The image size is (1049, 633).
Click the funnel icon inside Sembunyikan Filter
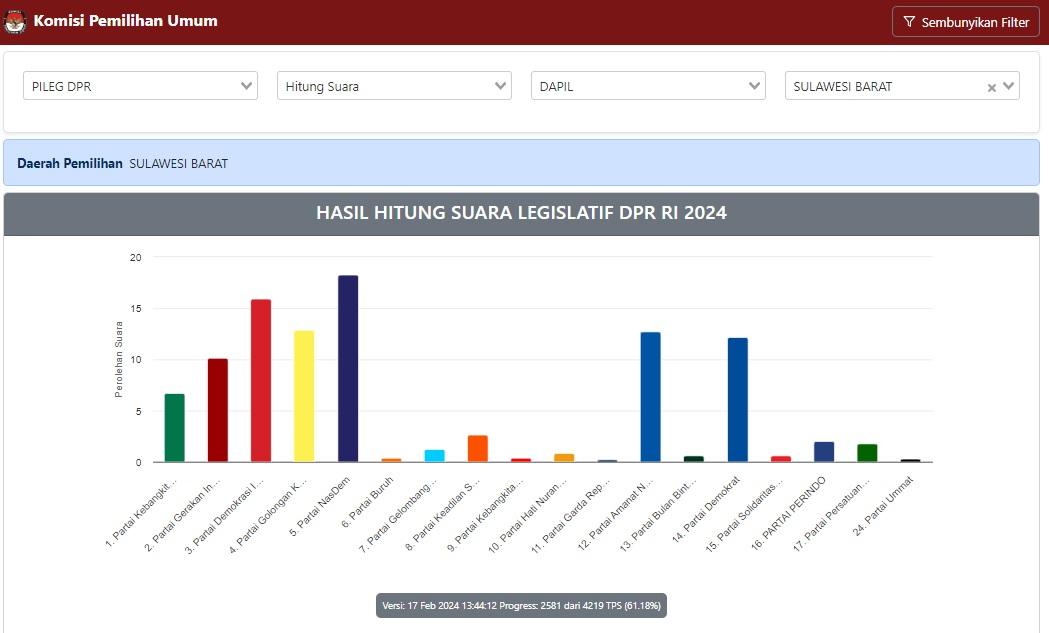pos(909,21)
